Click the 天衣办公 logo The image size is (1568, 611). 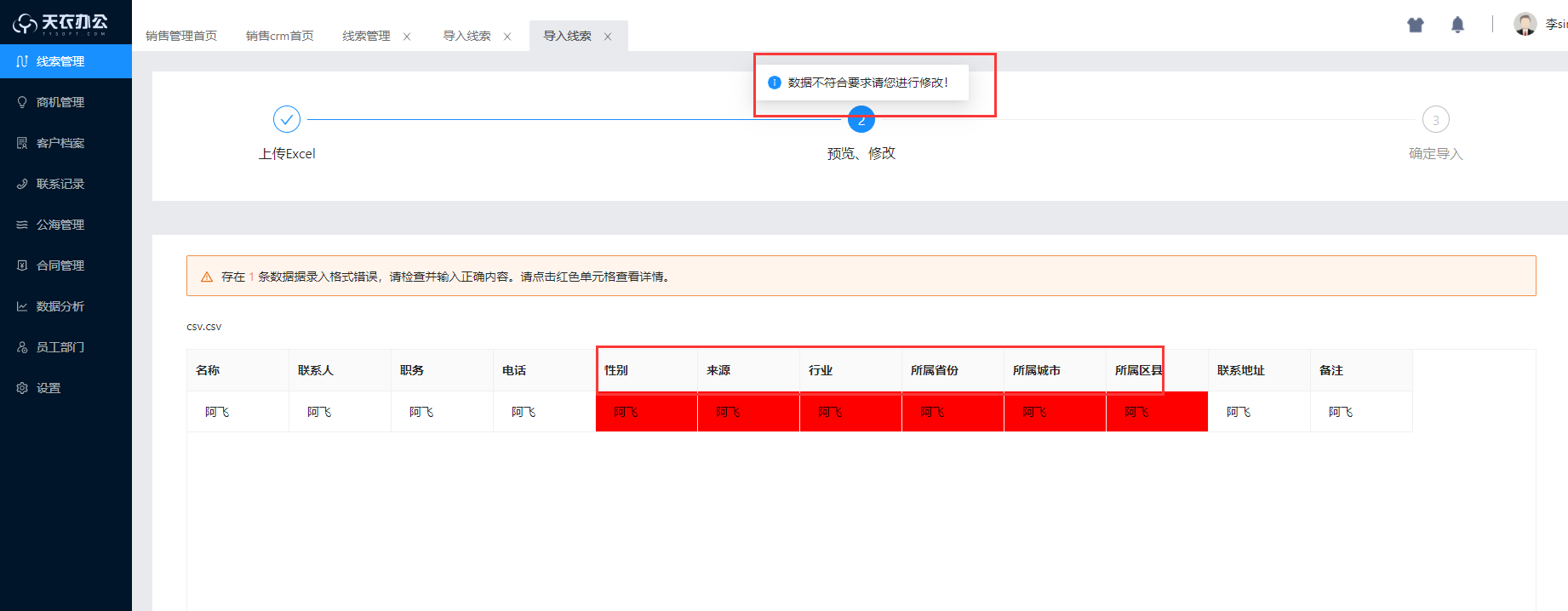[60, 23]
